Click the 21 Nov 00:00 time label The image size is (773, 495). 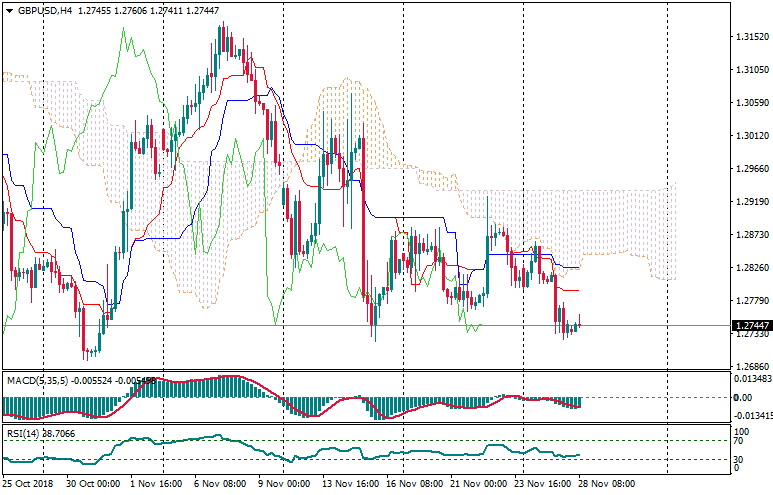(477, 483)
